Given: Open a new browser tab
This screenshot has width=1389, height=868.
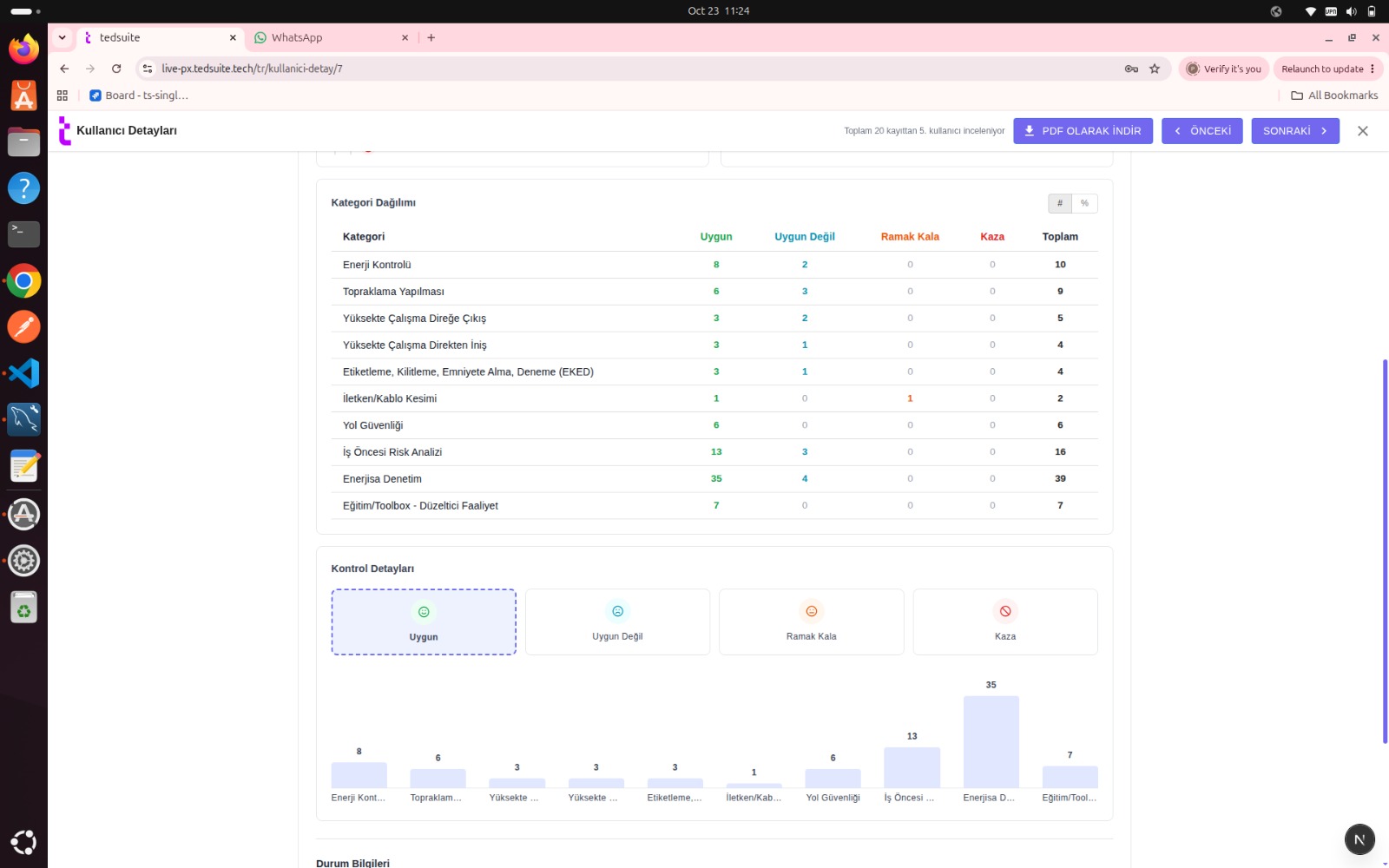Looking at the screenshot, I should point(431,37).
